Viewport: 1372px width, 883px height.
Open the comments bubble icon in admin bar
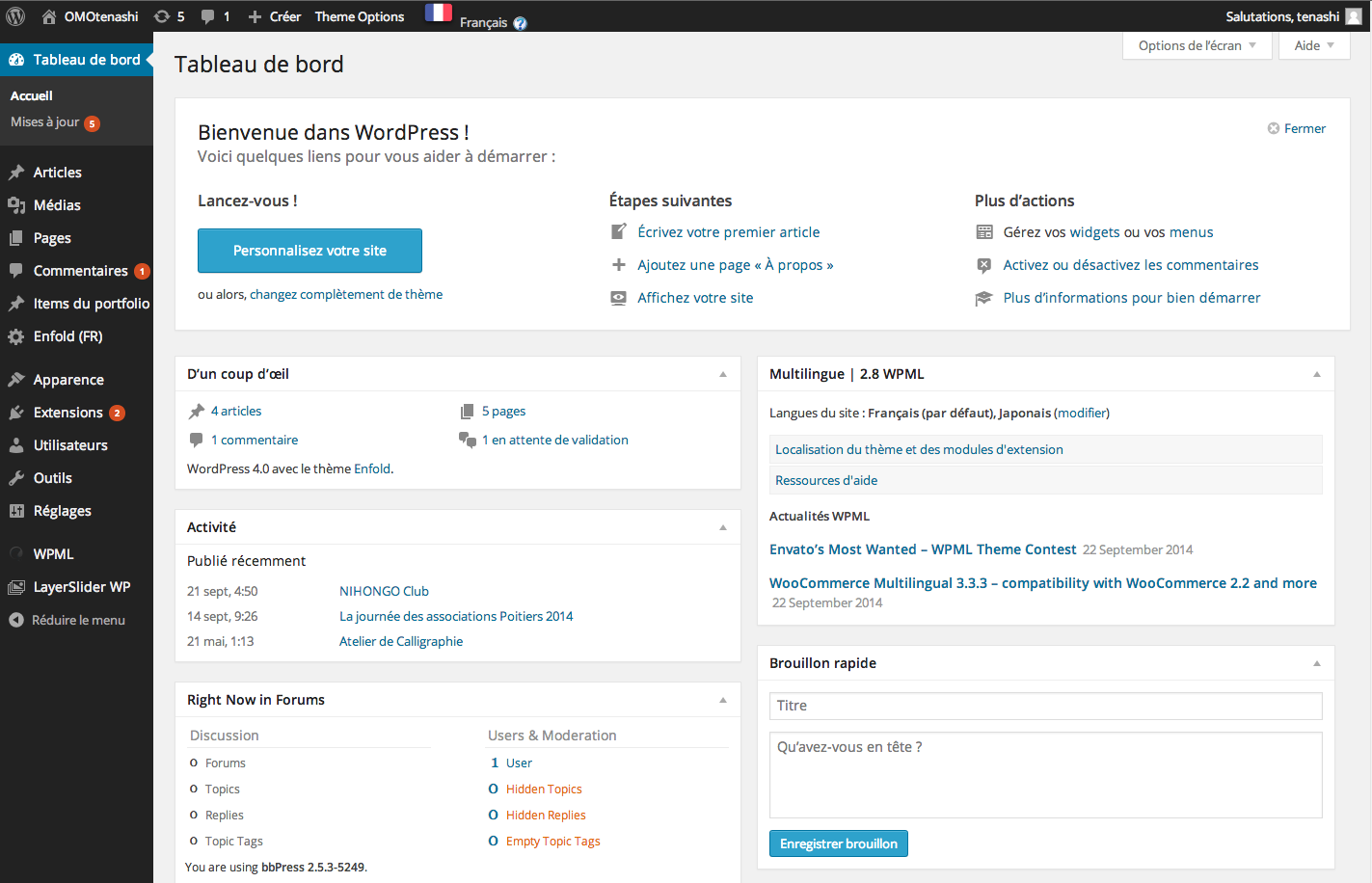207,16
